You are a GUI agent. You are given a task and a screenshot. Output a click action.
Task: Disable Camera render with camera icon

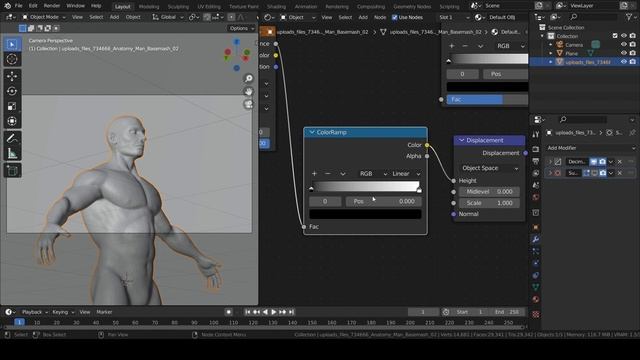point(633,44)
